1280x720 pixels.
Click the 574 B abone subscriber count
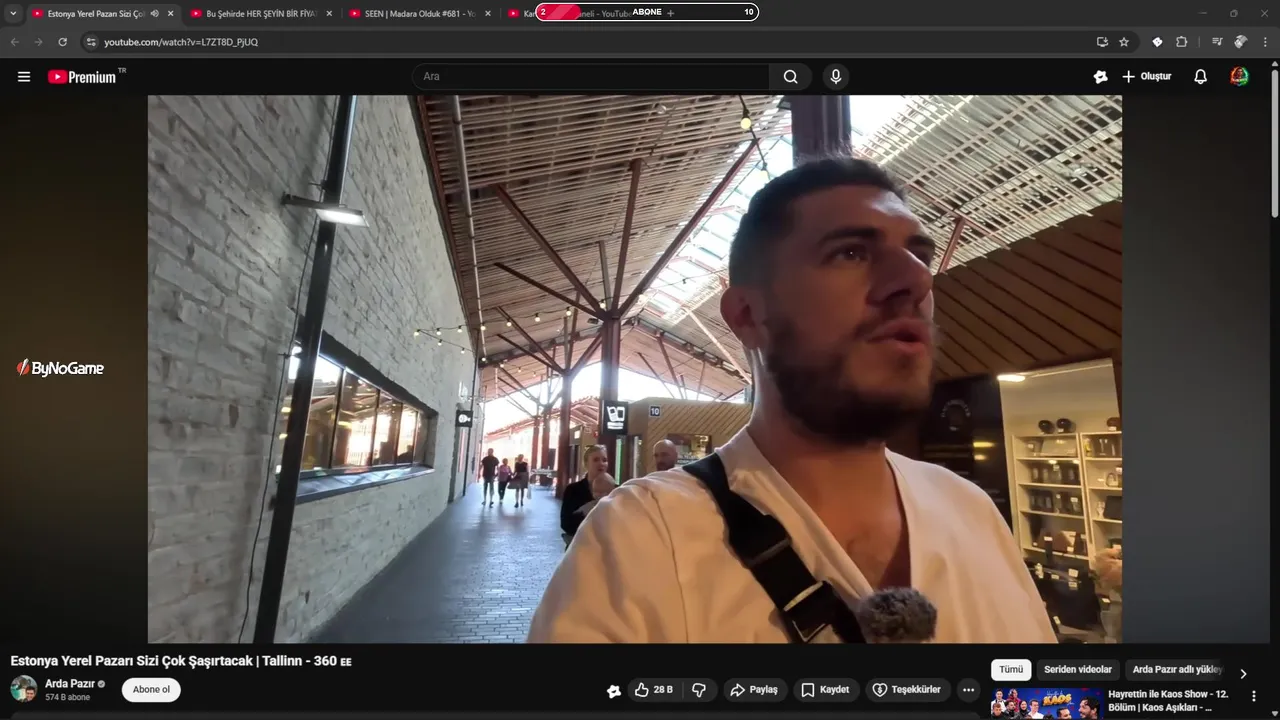67,697
